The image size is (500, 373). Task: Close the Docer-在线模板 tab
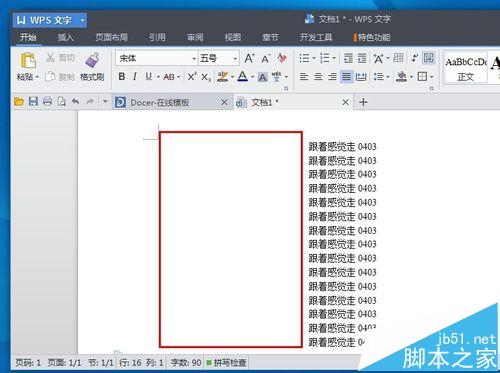pos(224,102)
